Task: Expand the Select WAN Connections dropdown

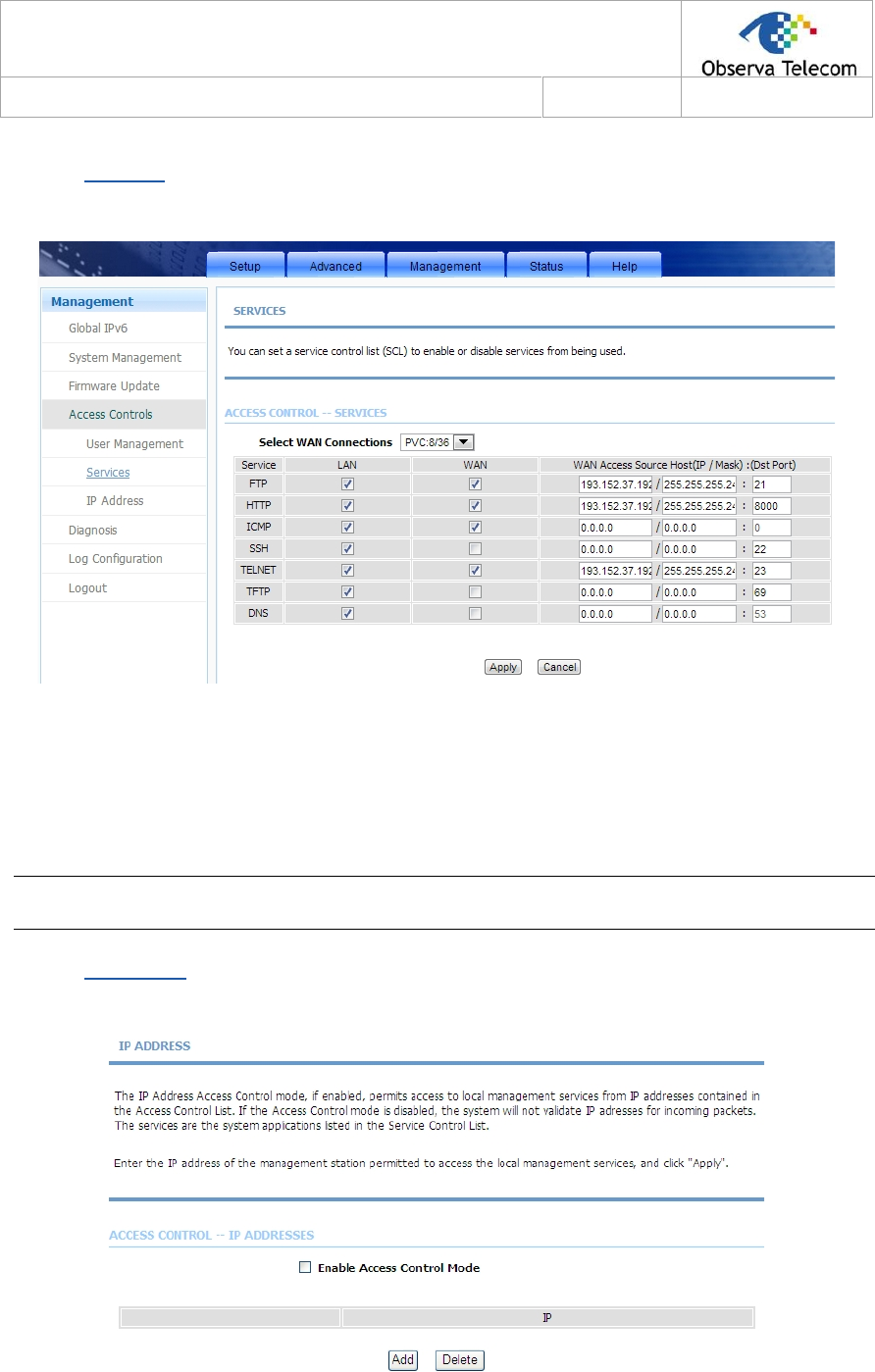Action: click(x=437, y=442)
